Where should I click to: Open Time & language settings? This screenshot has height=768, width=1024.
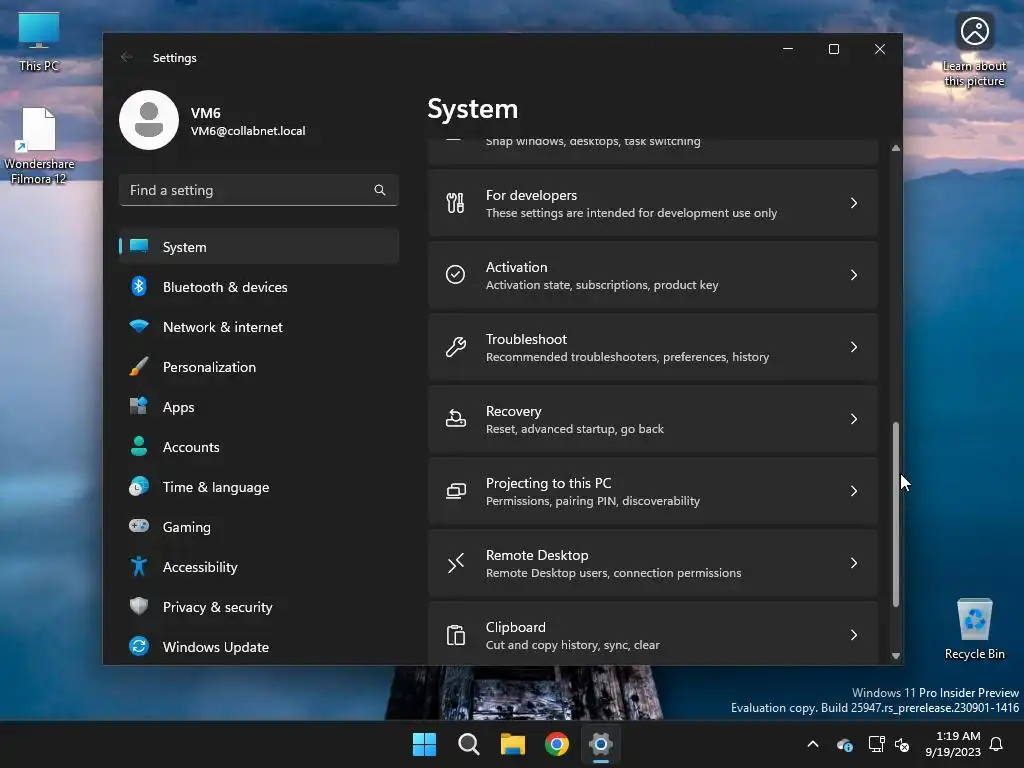(x=259, y=487)
